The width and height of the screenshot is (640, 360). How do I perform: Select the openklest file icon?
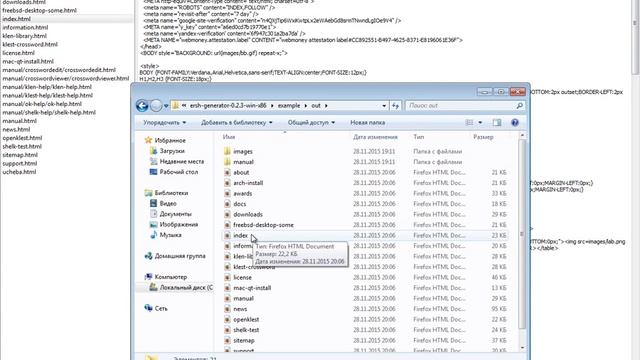pos(228,320)
